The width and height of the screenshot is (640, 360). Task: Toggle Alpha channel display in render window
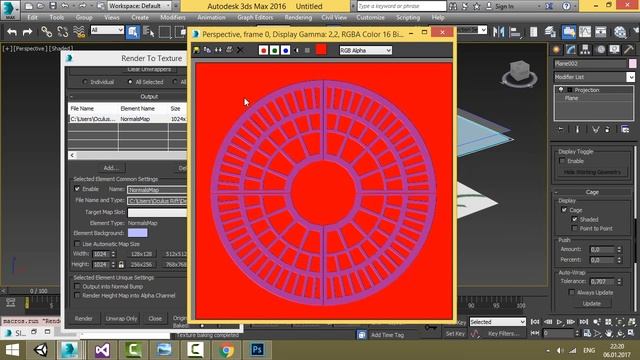(296, 50)
